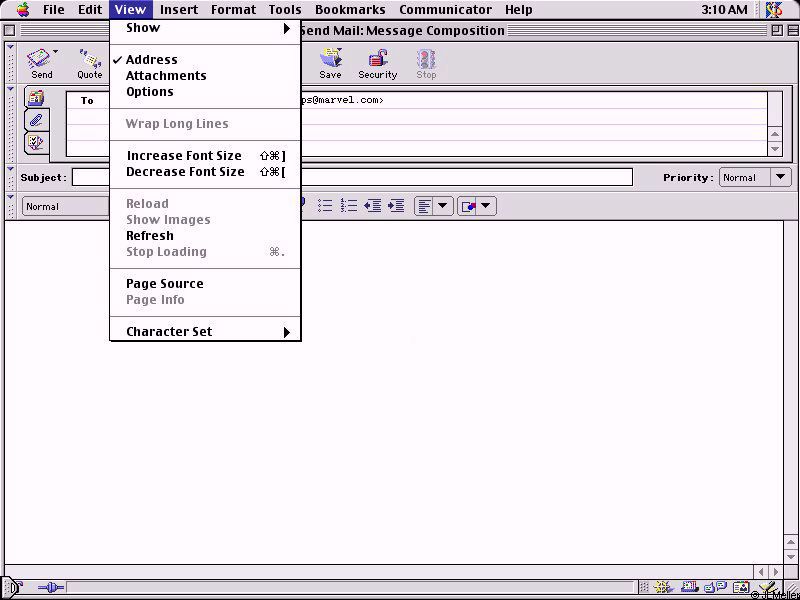Image resolution: width=800 pixels, height=600 pixels.
Task: Select Increase Font Size
Action: click(205, 156)
